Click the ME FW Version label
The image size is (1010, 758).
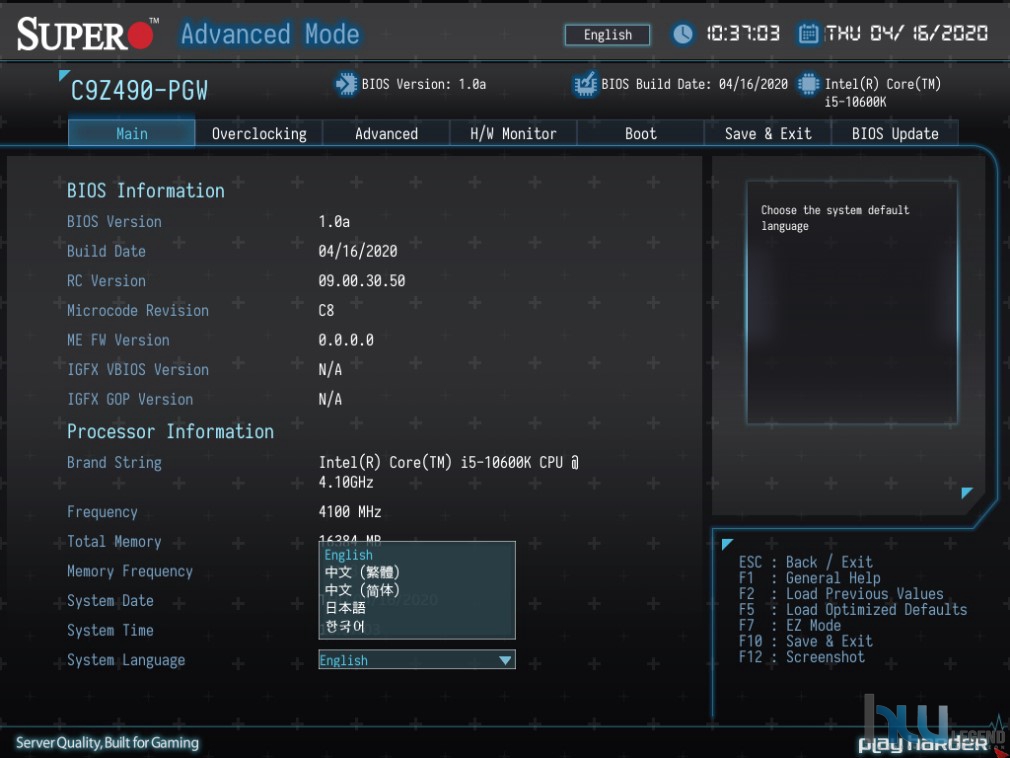click(x=118, y=340)
